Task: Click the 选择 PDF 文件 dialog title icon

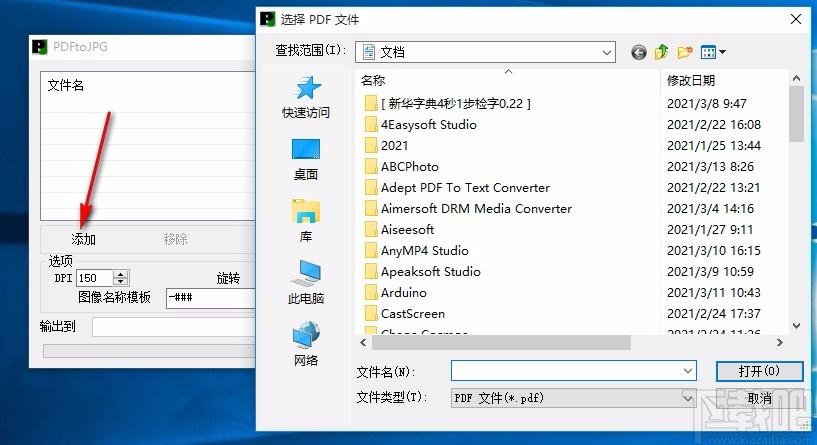Action: tap(267, 19)
